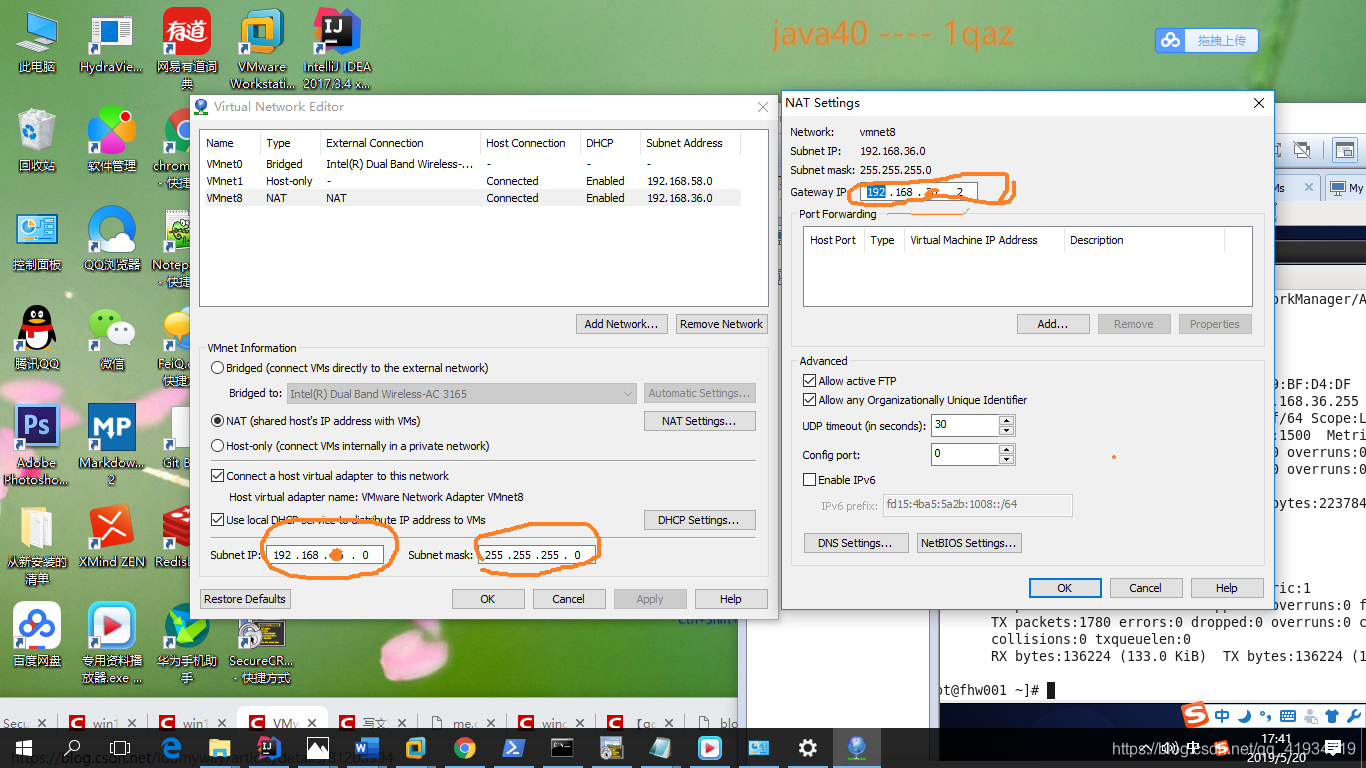The image size is (1366, 768).
Task: Select the VMnet8 NAT row
Action: click(x=472, y=198)
